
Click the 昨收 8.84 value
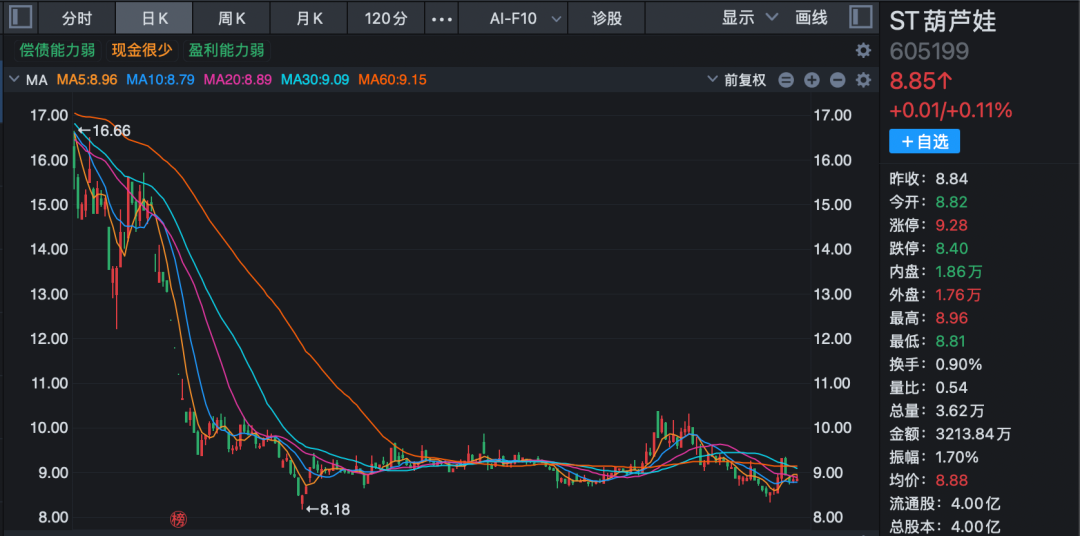[x=952, y=179]
